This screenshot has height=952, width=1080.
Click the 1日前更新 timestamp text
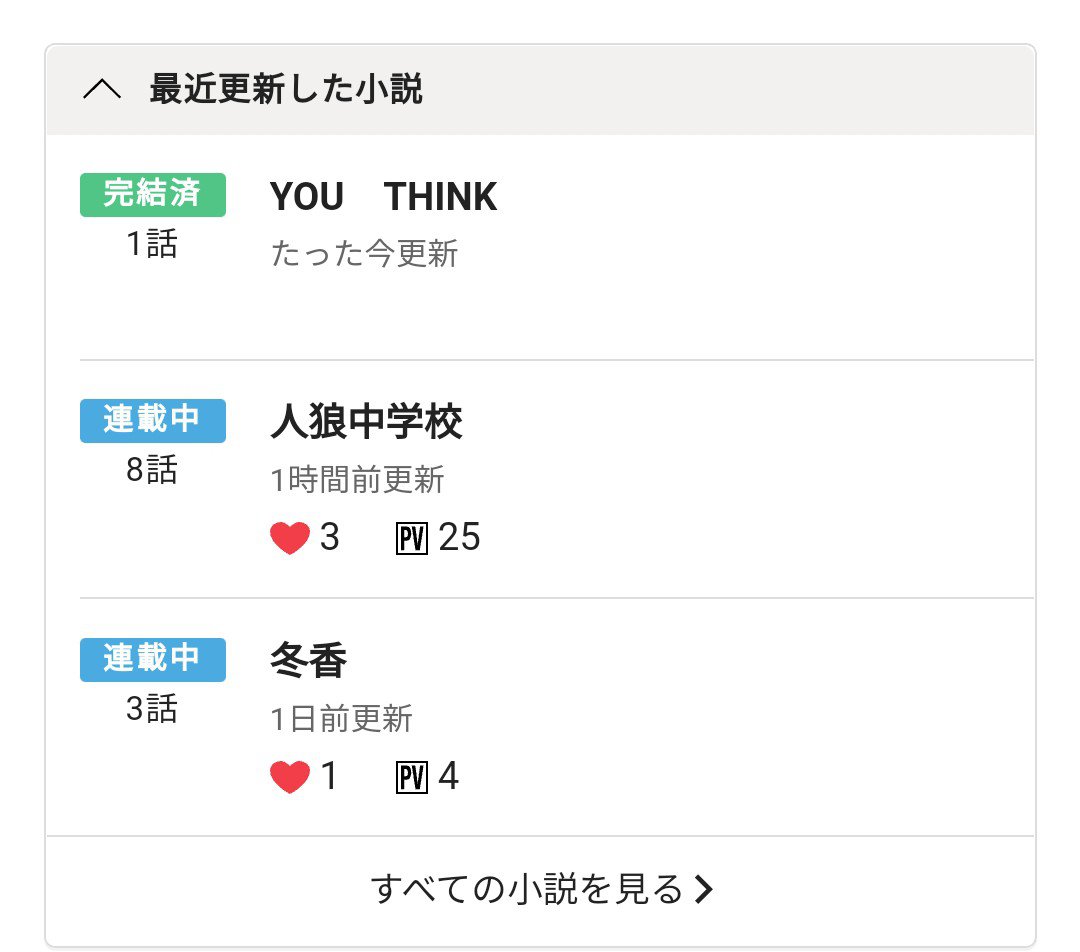341,718
